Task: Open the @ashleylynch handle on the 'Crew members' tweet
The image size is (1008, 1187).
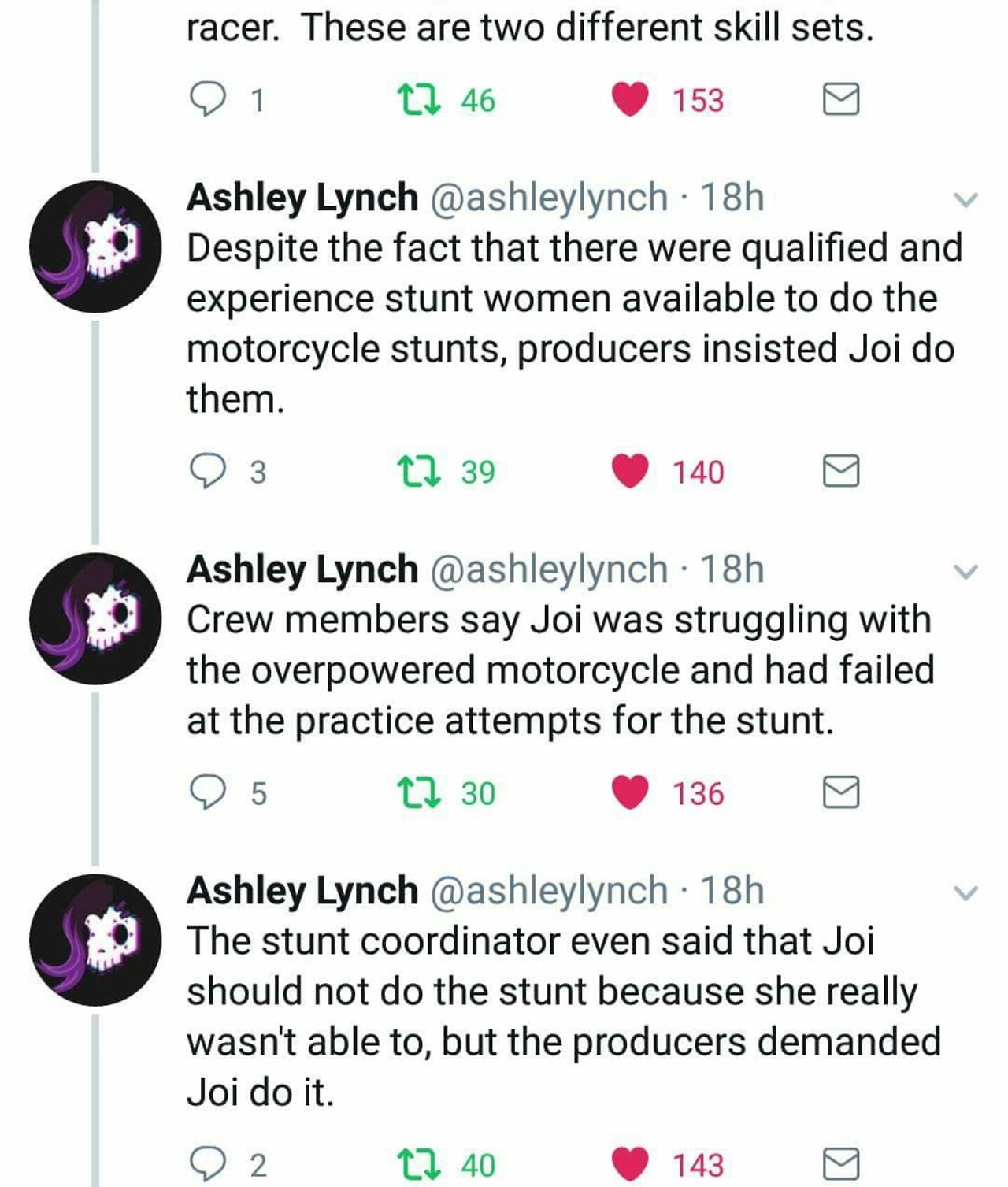Action: click(x=548, y=569)
